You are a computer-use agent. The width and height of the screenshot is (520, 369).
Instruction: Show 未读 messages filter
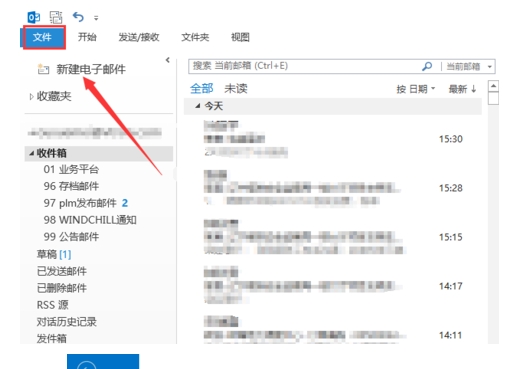(x=236, y=89)
